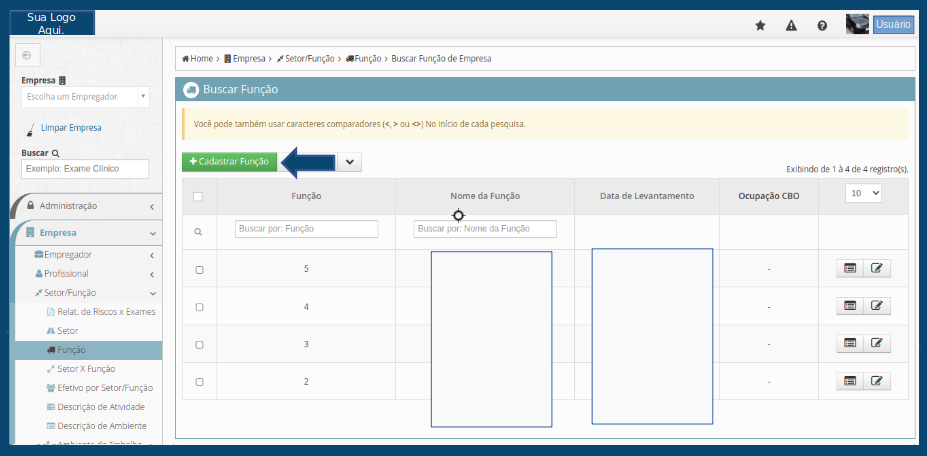Select the Função sidebar item
The width and height of the screenshot is (927, 456).
coord(89,350)
